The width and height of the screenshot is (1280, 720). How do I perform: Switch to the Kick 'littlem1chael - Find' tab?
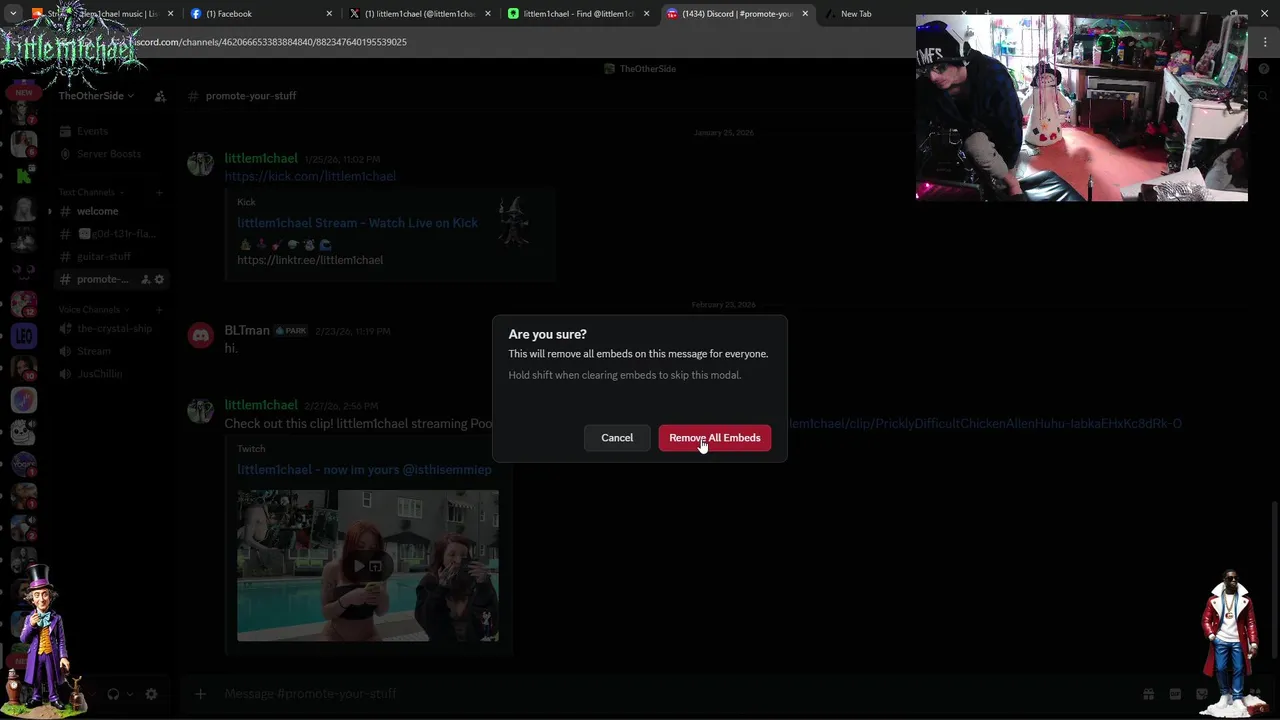(x=578, y=14)
